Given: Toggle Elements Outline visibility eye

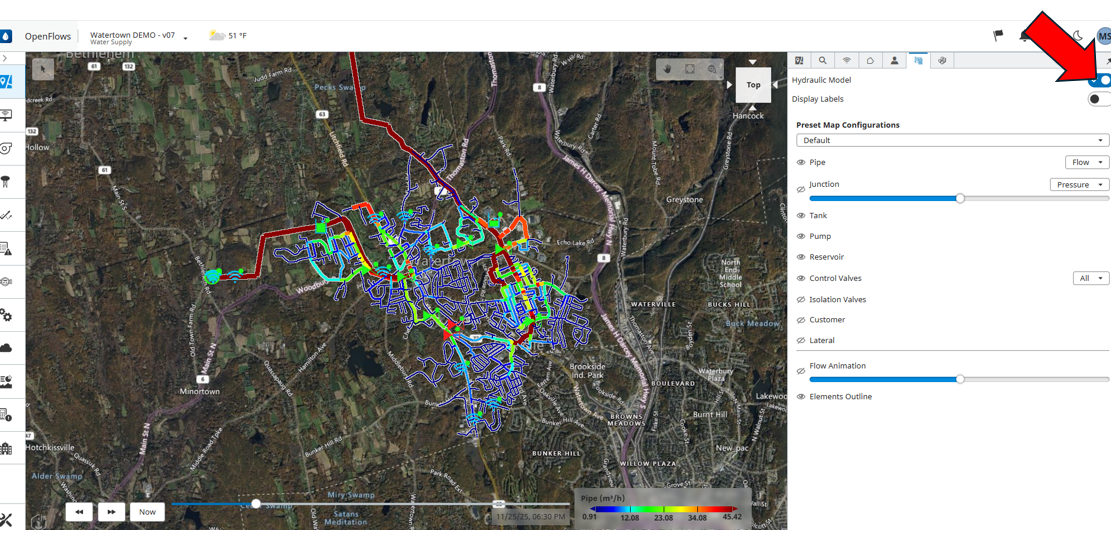Looking at the screenshot, I should pyautogui.click(x=801, y=397).
